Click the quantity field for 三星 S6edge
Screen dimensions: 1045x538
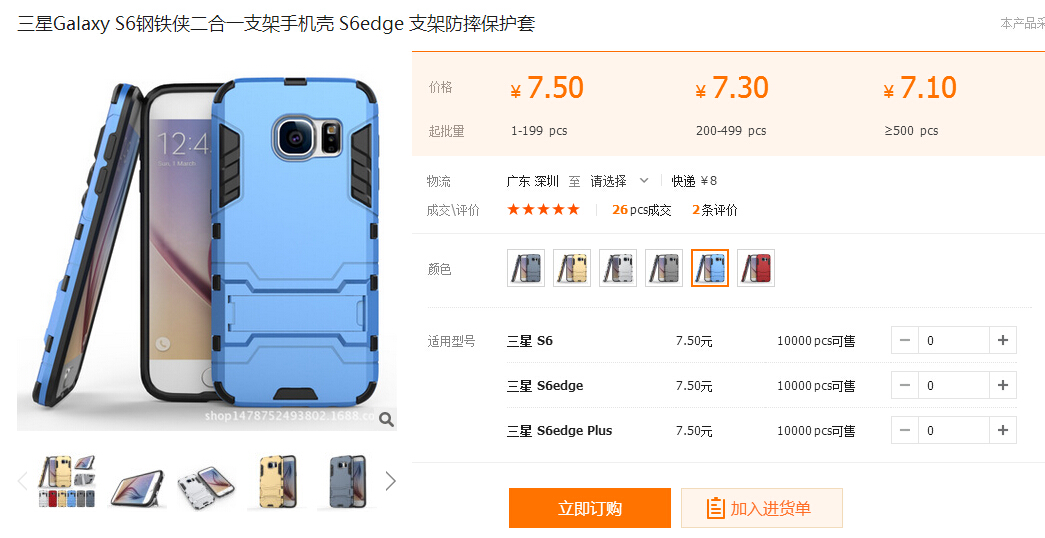[x=954, y=385]
